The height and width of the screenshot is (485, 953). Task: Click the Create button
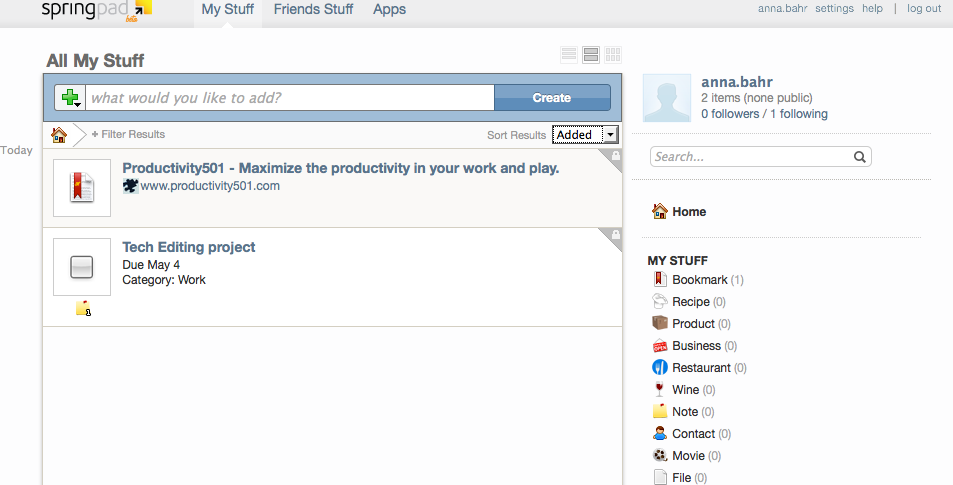(x=552, y=98)
